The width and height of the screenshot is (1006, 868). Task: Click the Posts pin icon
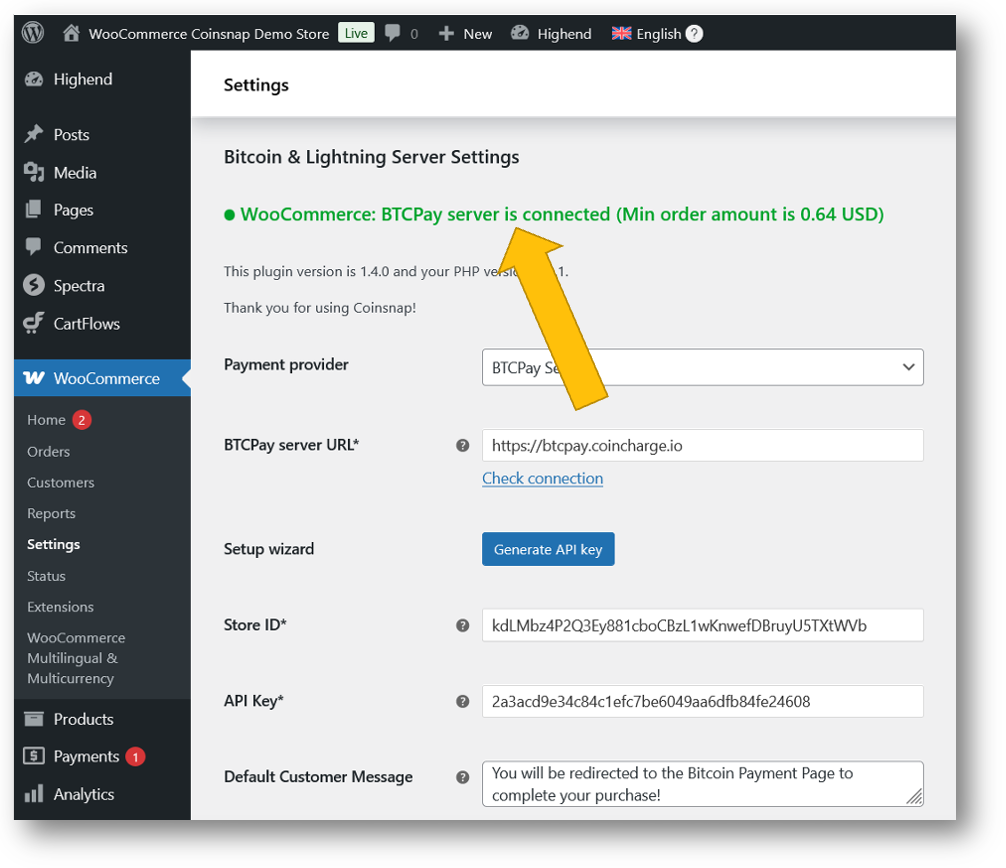(x=33, y=134)
